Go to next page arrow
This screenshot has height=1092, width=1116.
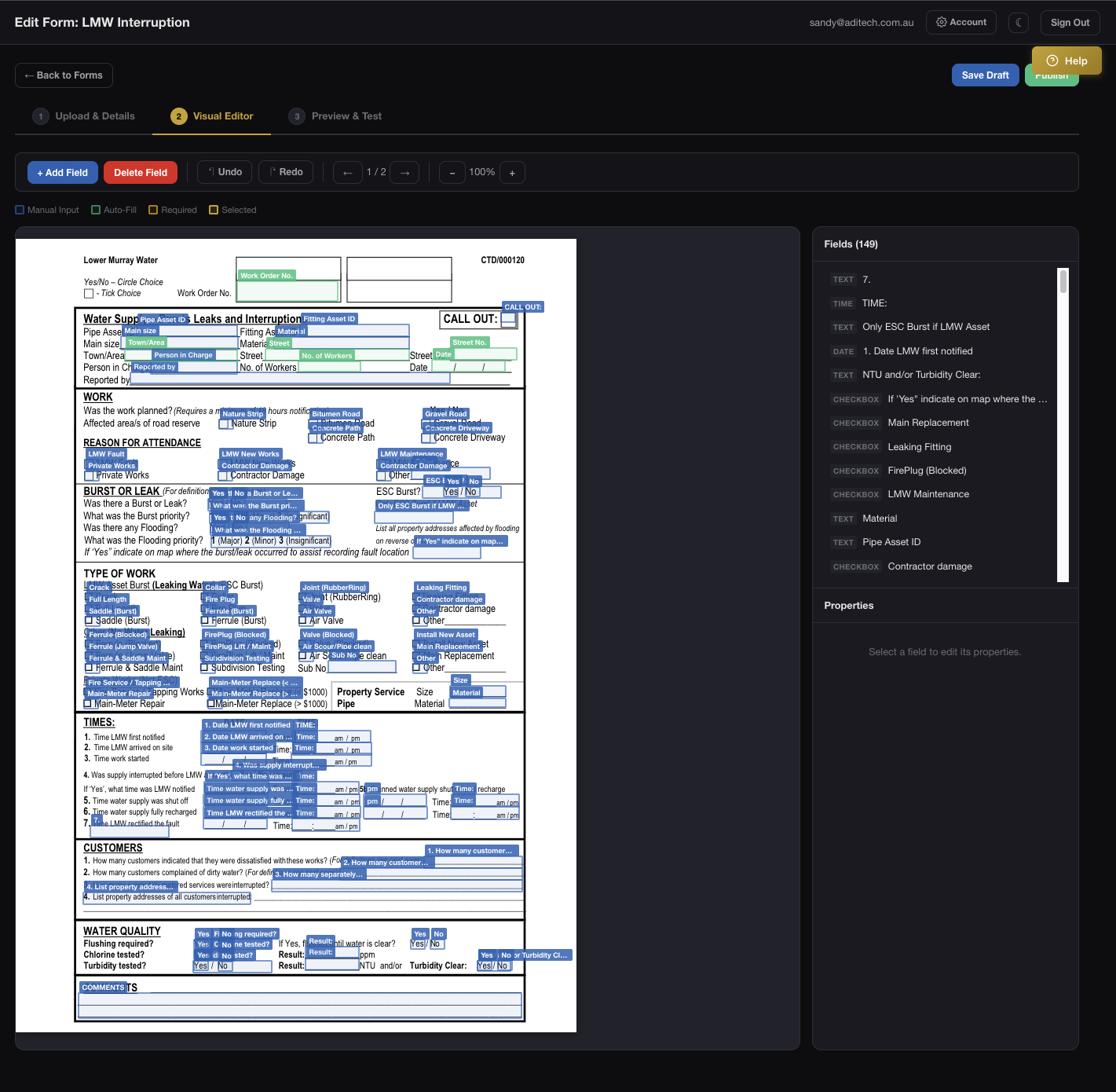[404, 173]
